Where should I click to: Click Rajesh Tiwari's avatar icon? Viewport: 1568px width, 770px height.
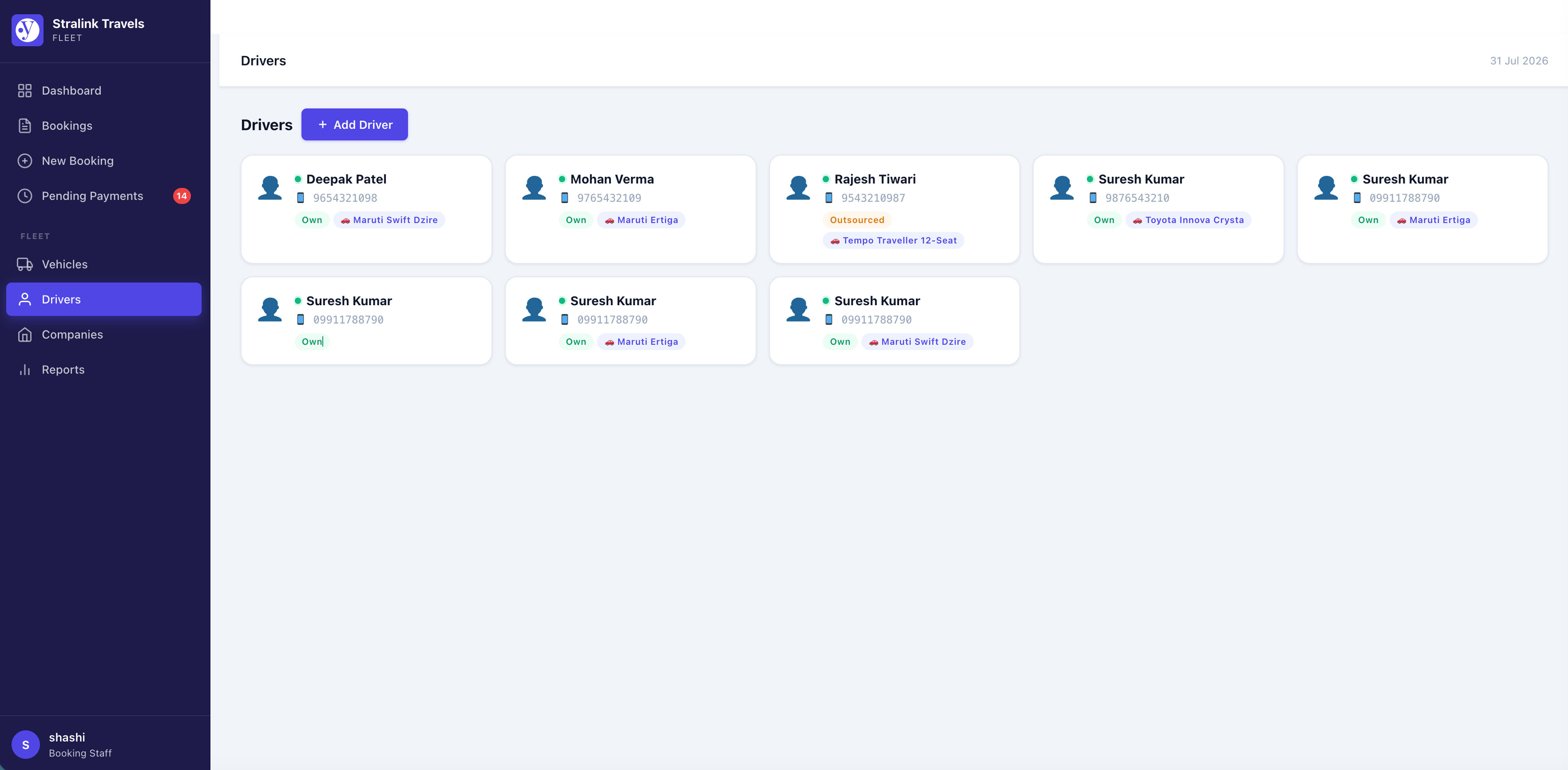pos(798,188)
